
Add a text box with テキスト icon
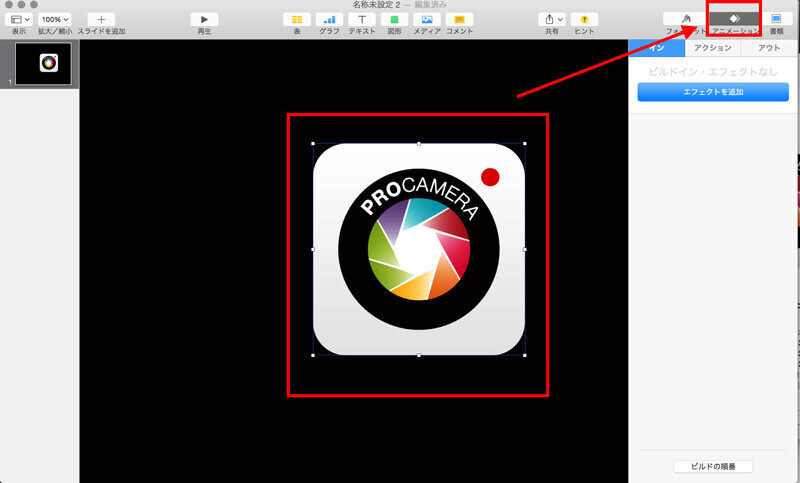tap(362, 19)
